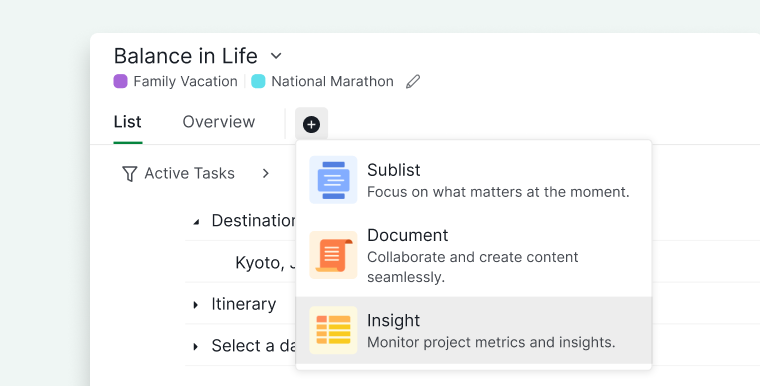Switch to the Overview tab
Viewport: 760px width, 386px height.
pos(219,122)
